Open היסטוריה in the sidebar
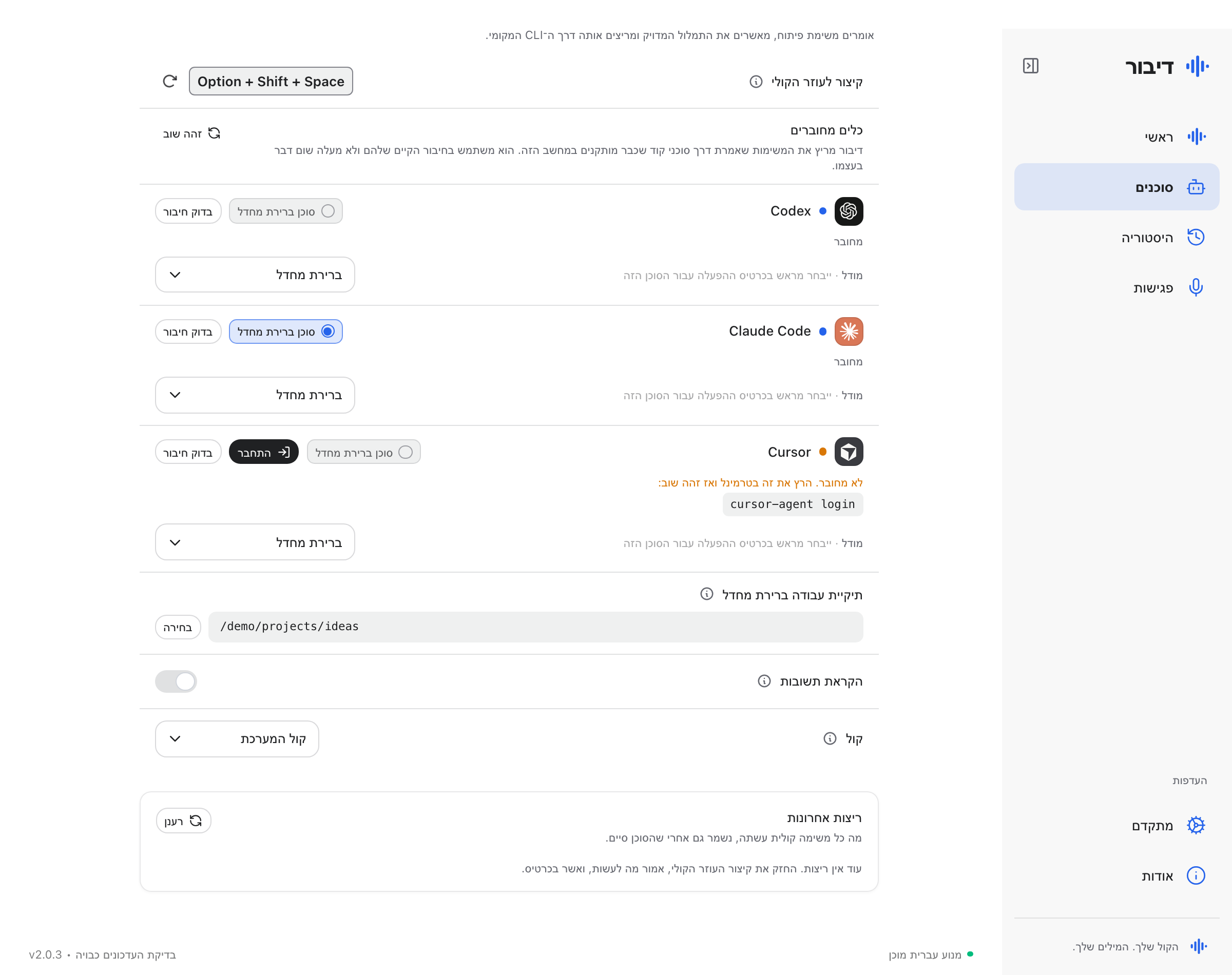This screenshot has height=975, width=1232. (1116, 237)
